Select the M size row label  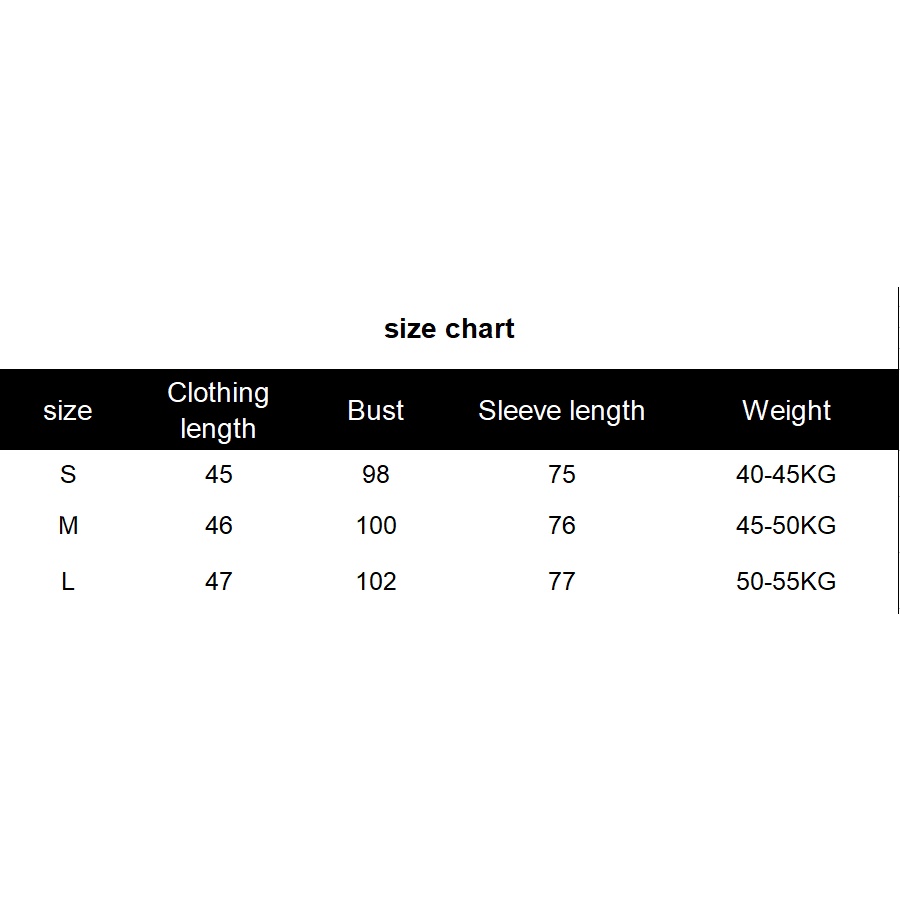click(x=68, y=526)
